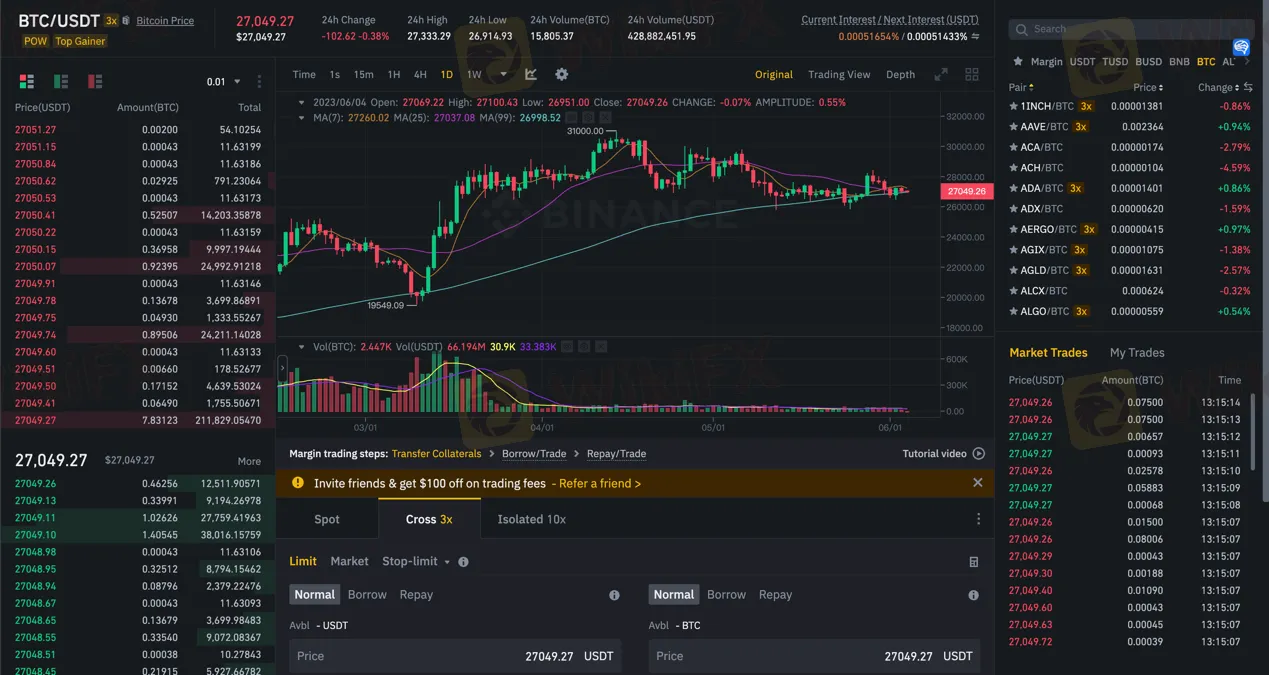Switch to the Isolated 10x tab
Viewport: 1269px width, 675px height.
[x=531, y=519]
